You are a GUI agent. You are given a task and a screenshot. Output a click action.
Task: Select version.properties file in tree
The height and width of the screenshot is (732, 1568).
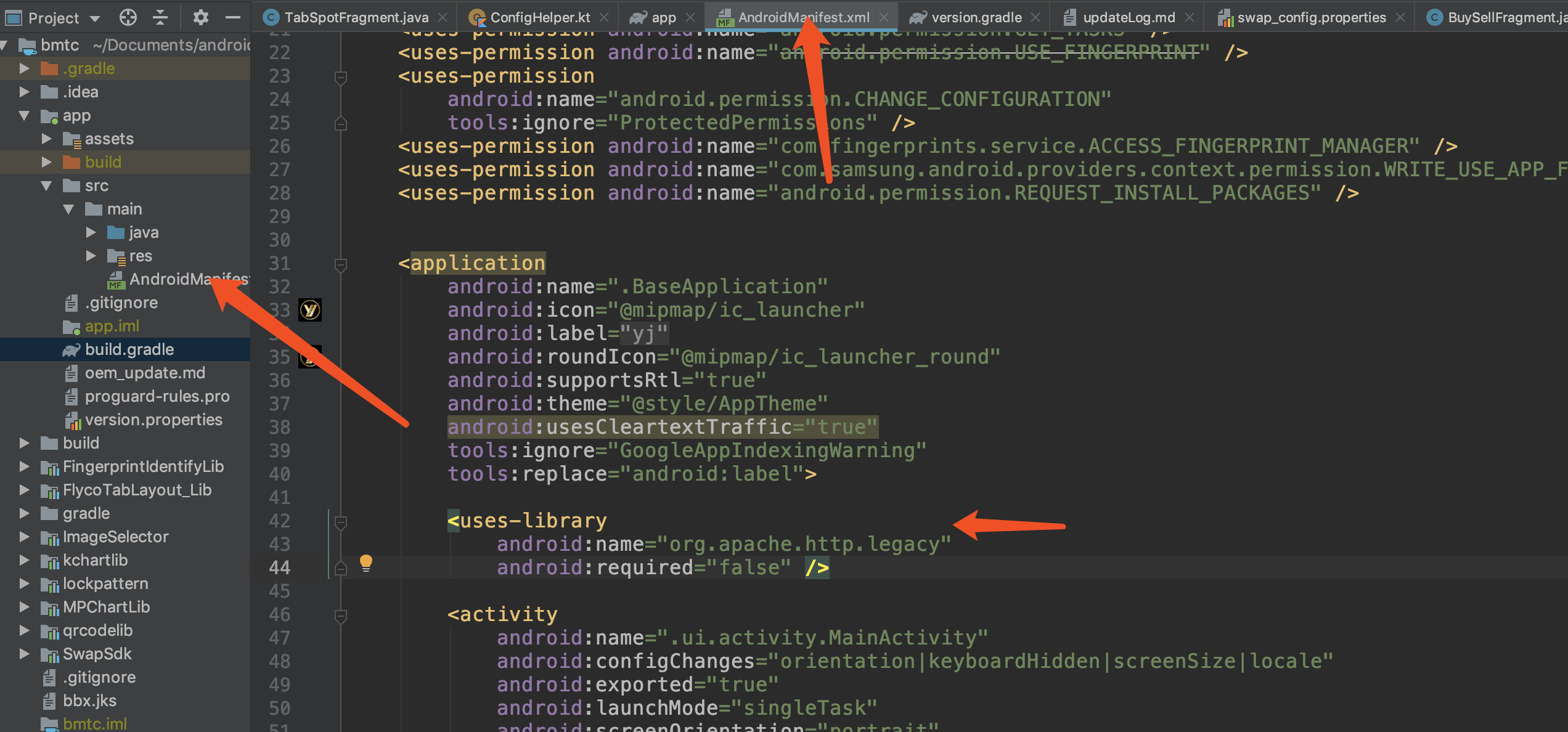[153, 420]
